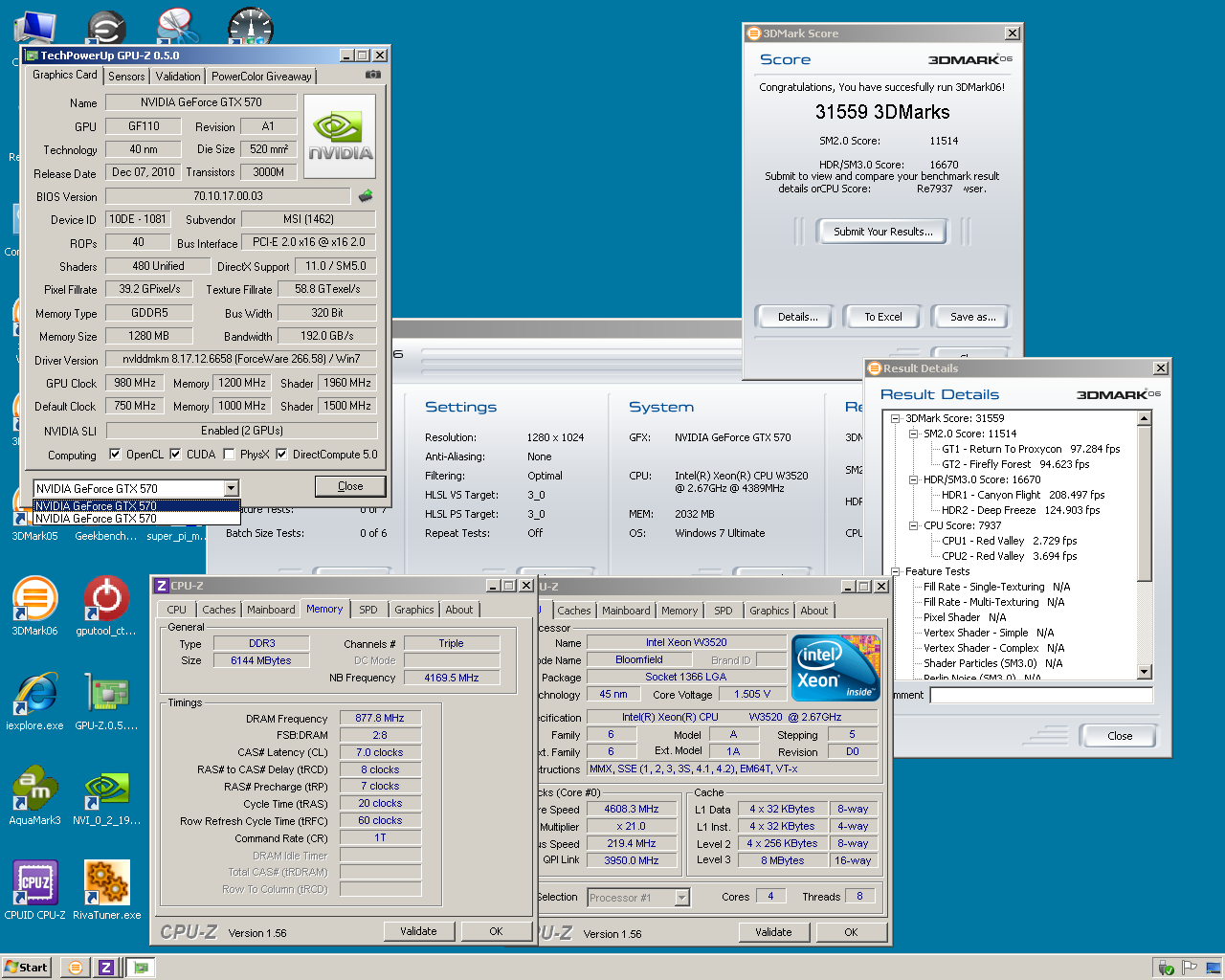Click Submit Your Results button
Viewport: 1225px width, 980px height.
(882, 232)
